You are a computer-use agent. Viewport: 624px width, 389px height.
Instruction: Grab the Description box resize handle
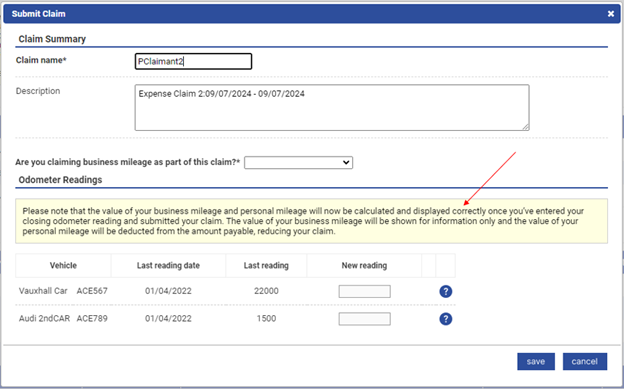pyautogui.click(x=526, y=127)
